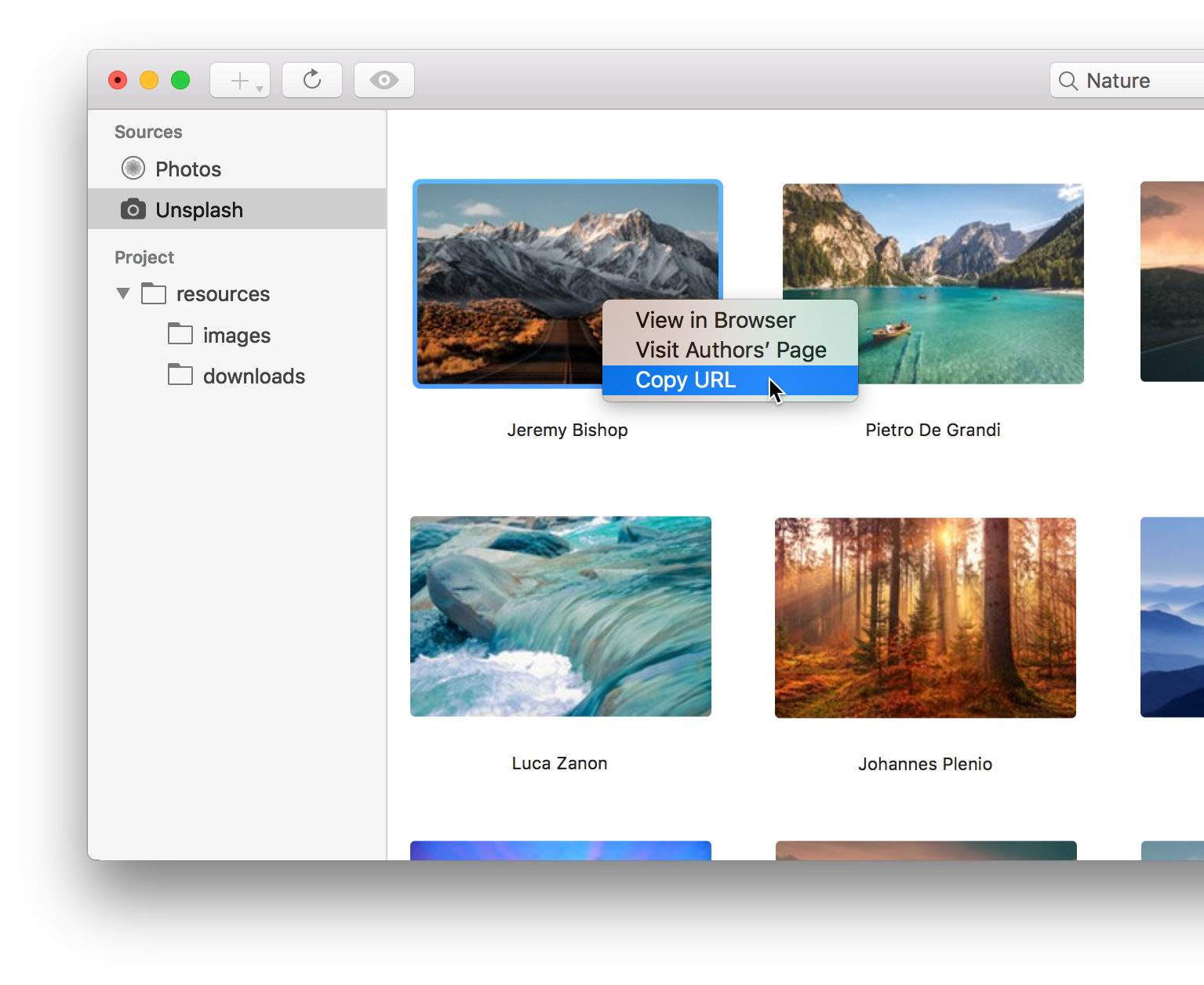
Task: Click the Johannes Plenio author label
Action: 925,764
